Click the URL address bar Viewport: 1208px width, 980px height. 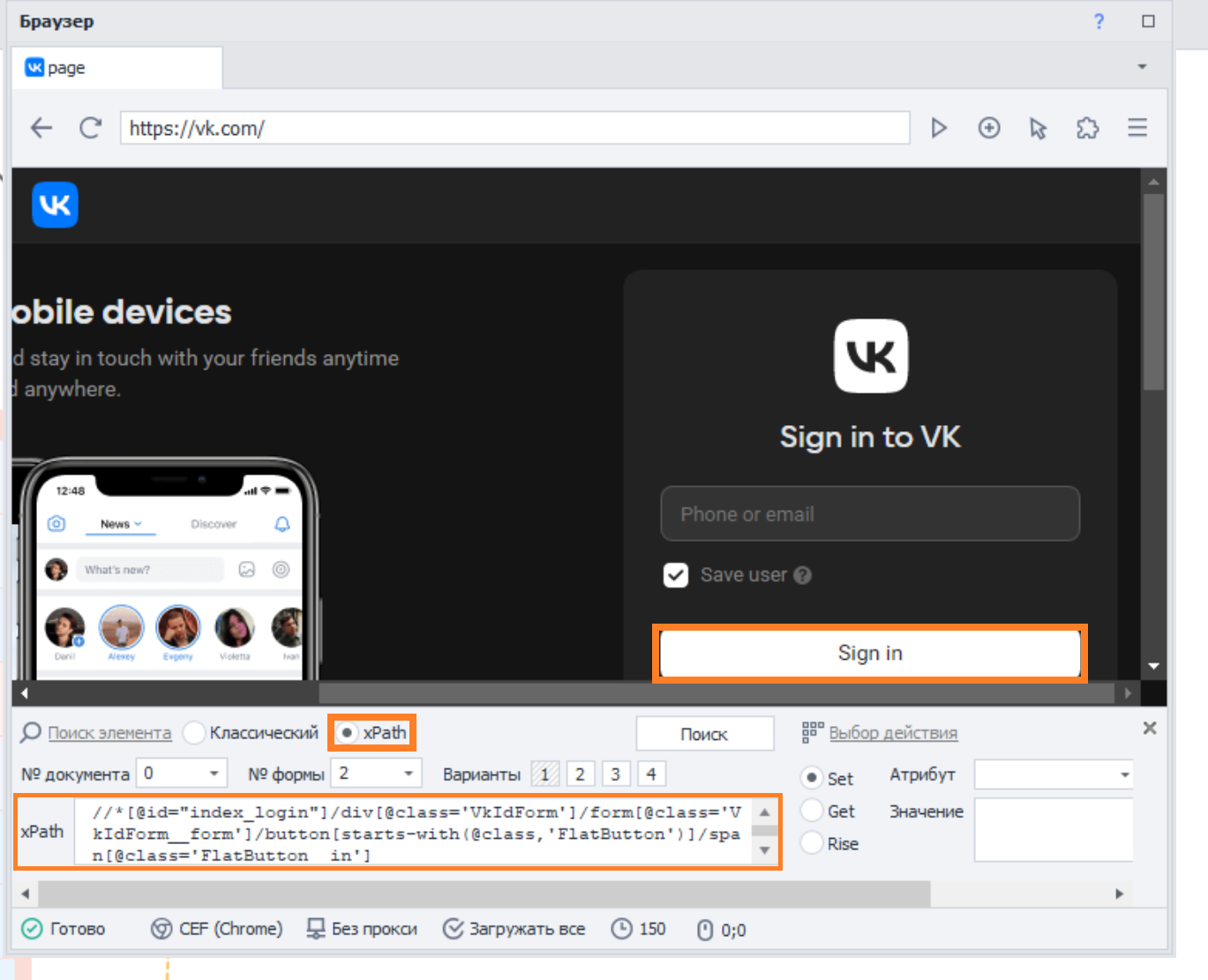coord(515,128)
